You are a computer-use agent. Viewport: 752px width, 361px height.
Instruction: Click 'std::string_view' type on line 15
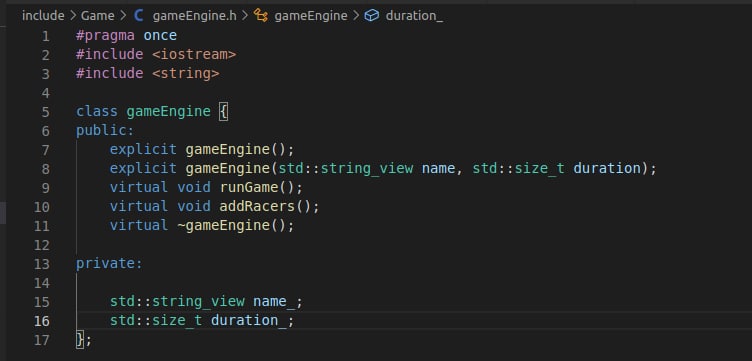[x=177, y=302]
